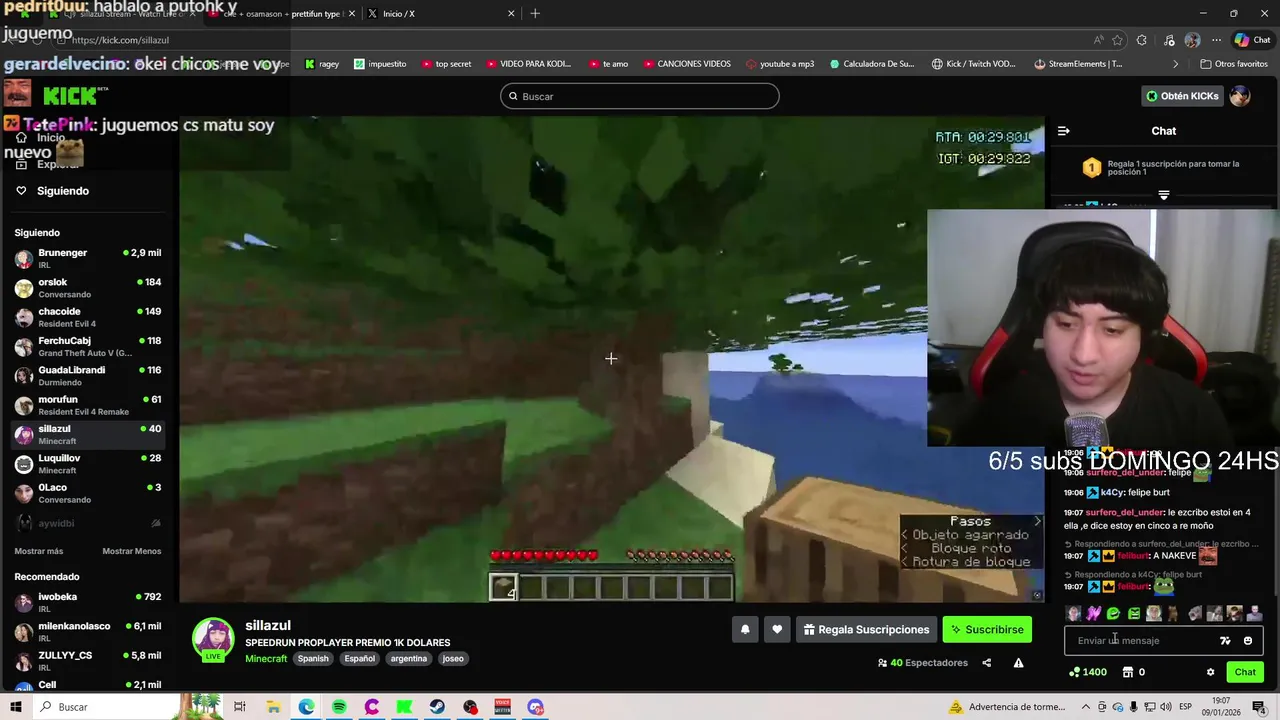Click the Advertencia de tormenta weather alert
Image resolution: width=1280 pixels, height=720 pixels.
1007,707
